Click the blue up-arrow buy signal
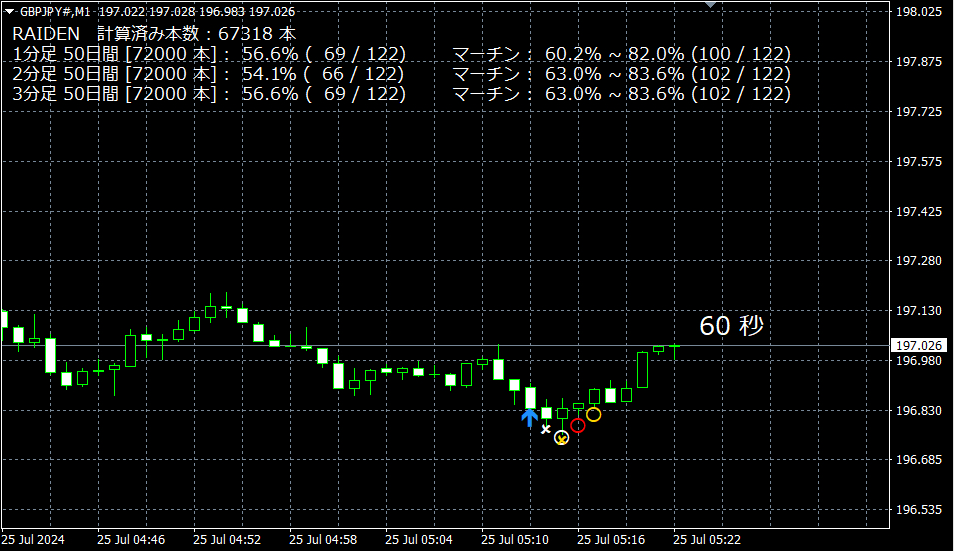 (x=529, y=418)
